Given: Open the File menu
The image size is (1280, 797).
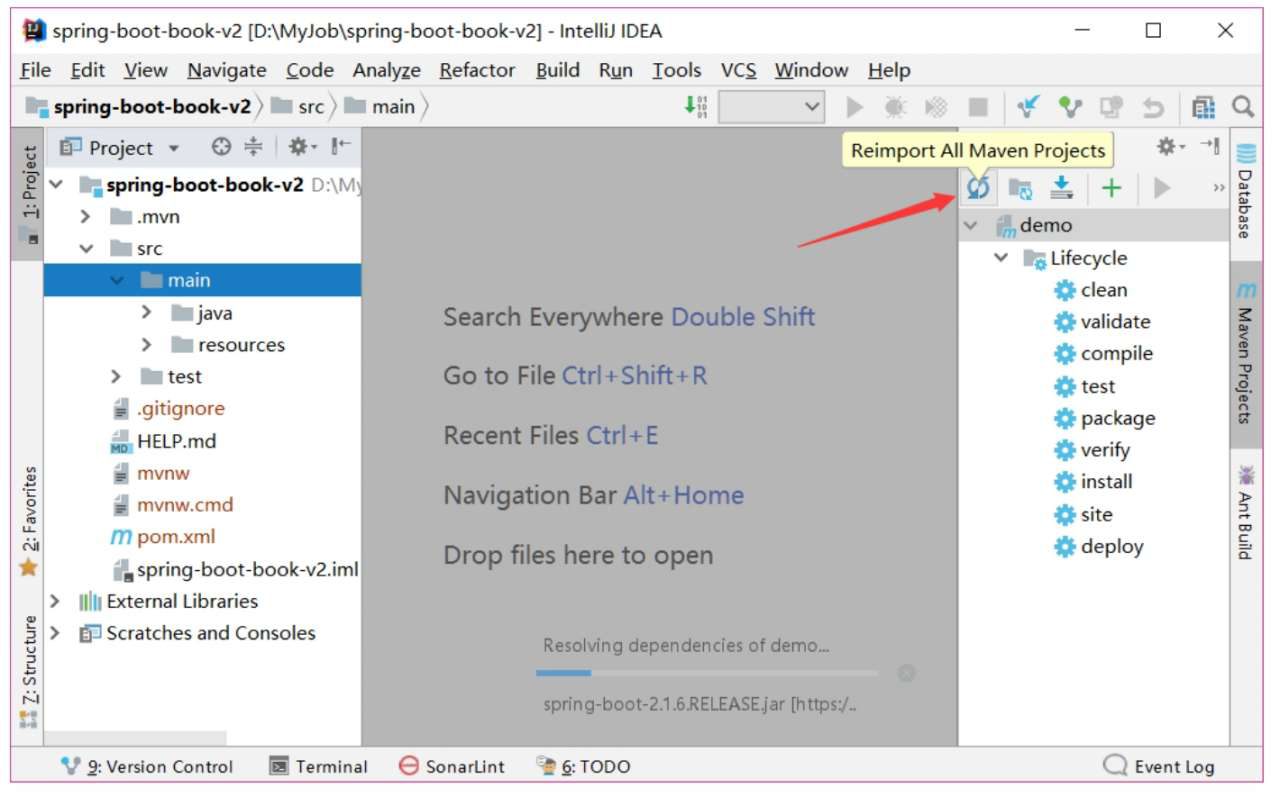Looking at the screenshot, I should tap(35, 70).
